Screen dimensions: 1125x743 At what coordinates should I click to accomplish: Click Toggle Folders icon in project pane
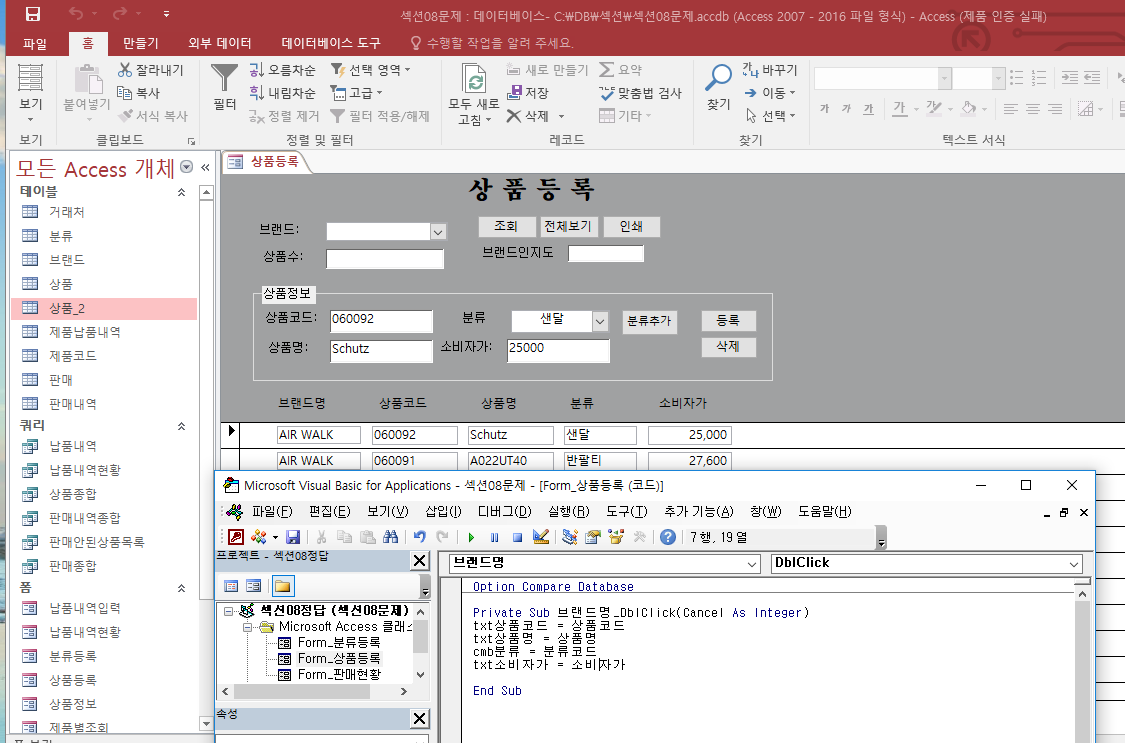[x=282, y=586]
